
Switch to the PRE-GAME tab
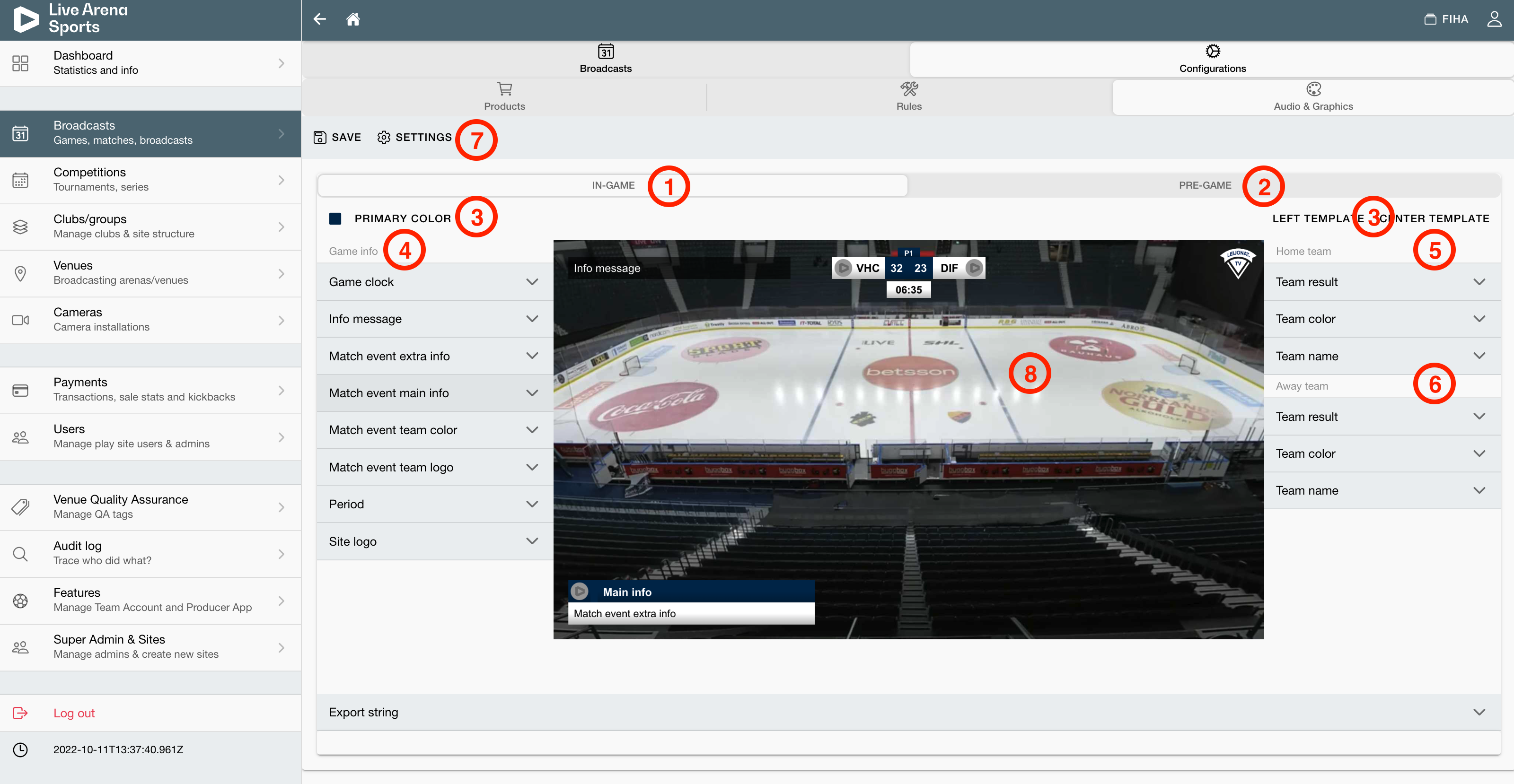(x=1205, y=185)
